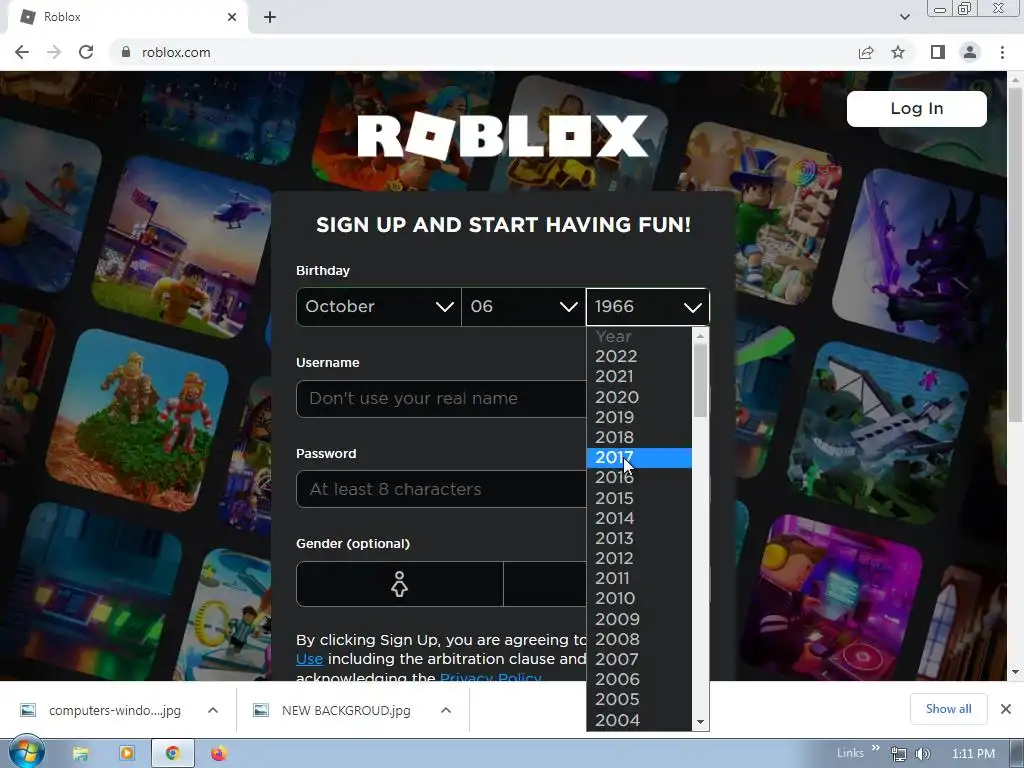1024x768 pixels.
Task: Click the year list scroll-down arrow
Action: pyautogui.click(x=700, y=722)
